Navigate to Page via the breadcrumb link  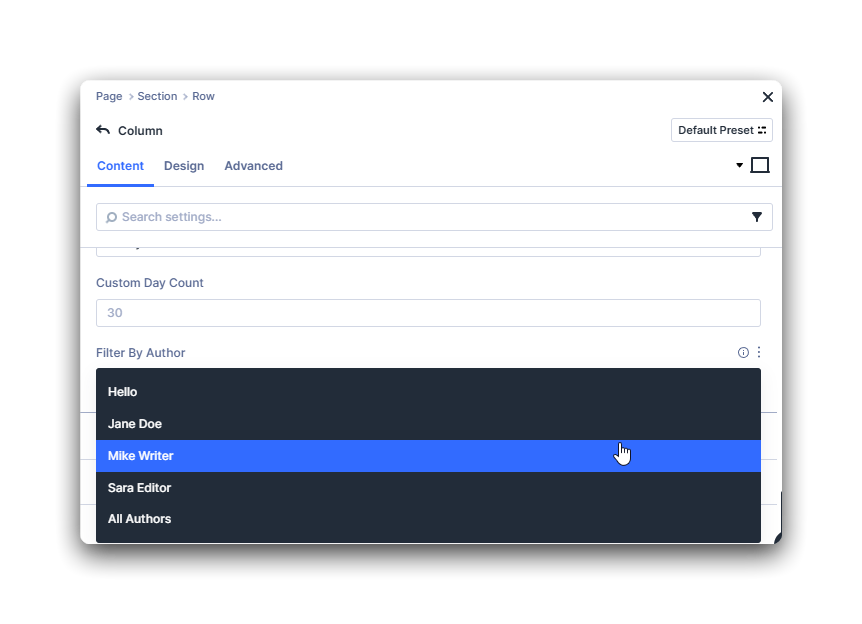[108, 96]
